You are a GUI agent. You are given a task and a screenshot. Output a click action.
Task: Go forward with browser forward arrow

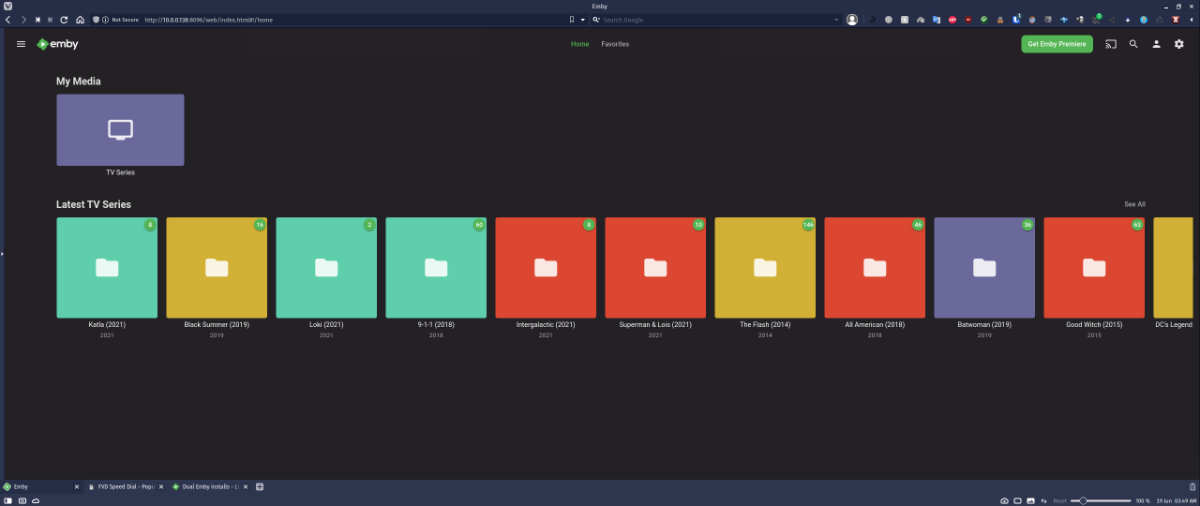pos(23,19)
